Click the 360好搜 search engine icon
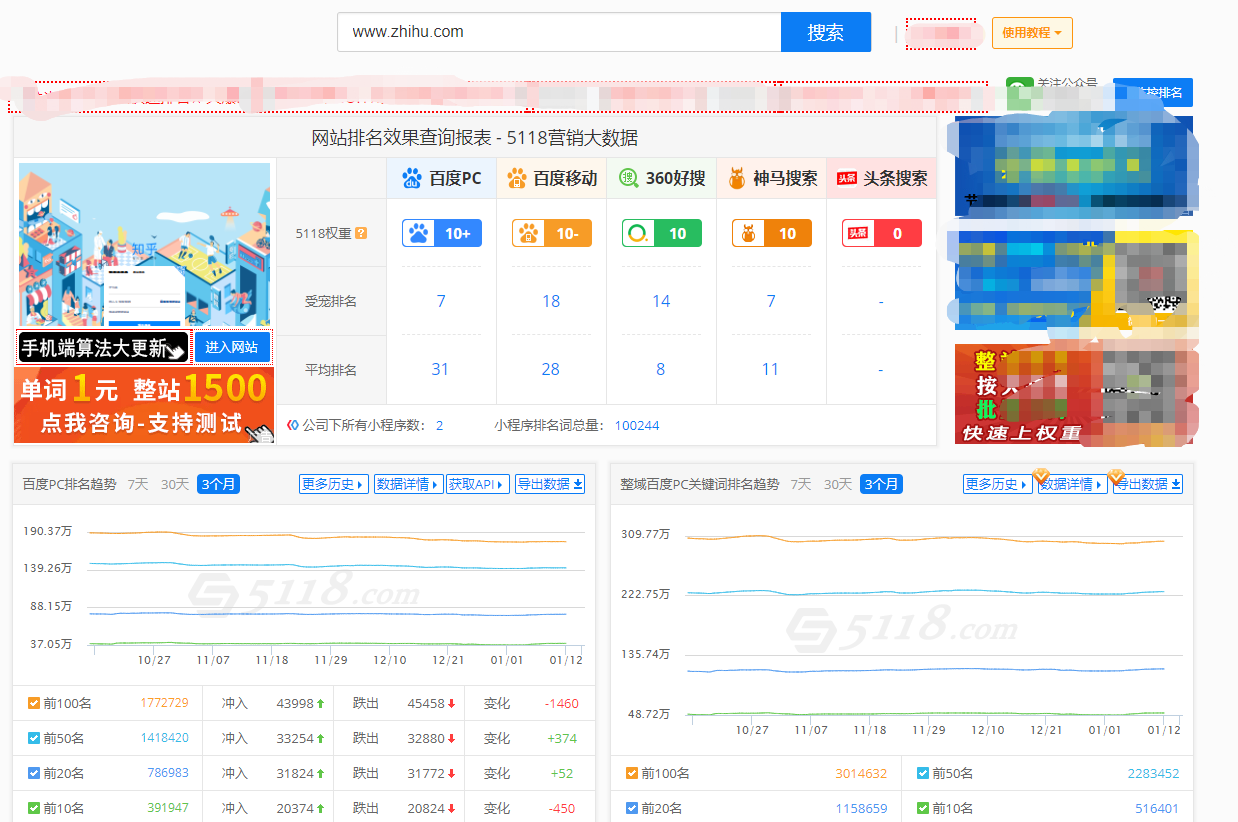Viewport: 1238px width, 822px height. pyautogui.click(x=629, y=177)
